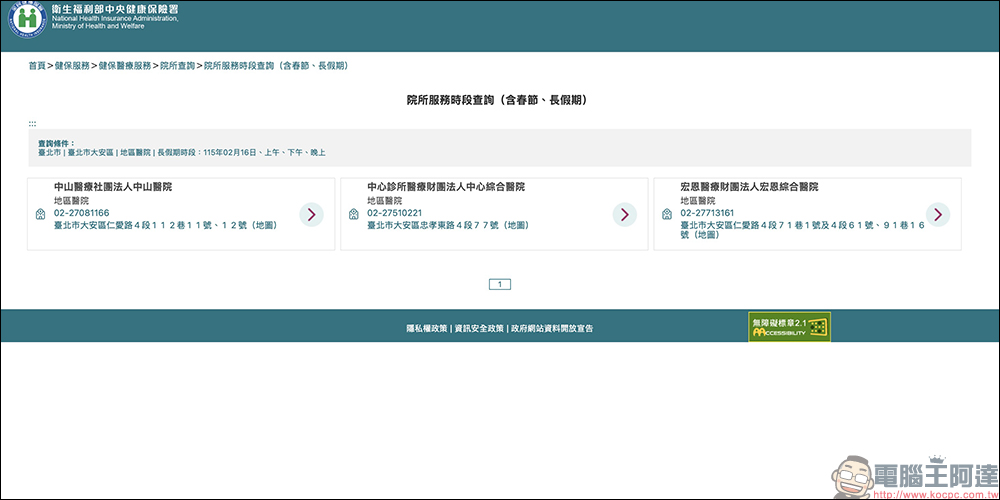The height and width of the screenshot is (500, 1000).
Task: Open map for 忠孝東路４段７７號 address
Action: tap(448, 225)
